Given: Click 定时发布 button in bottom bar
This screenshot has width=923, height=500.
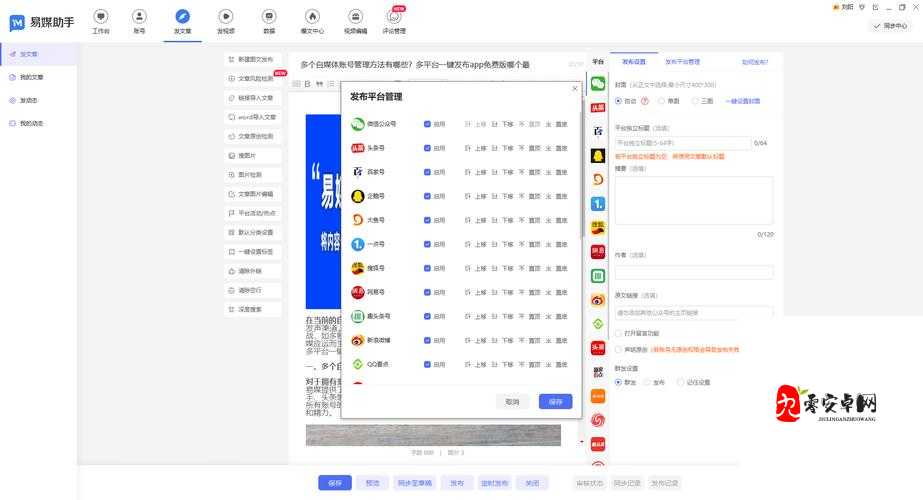Looking at the screenshot, I should tap(494, 483).
